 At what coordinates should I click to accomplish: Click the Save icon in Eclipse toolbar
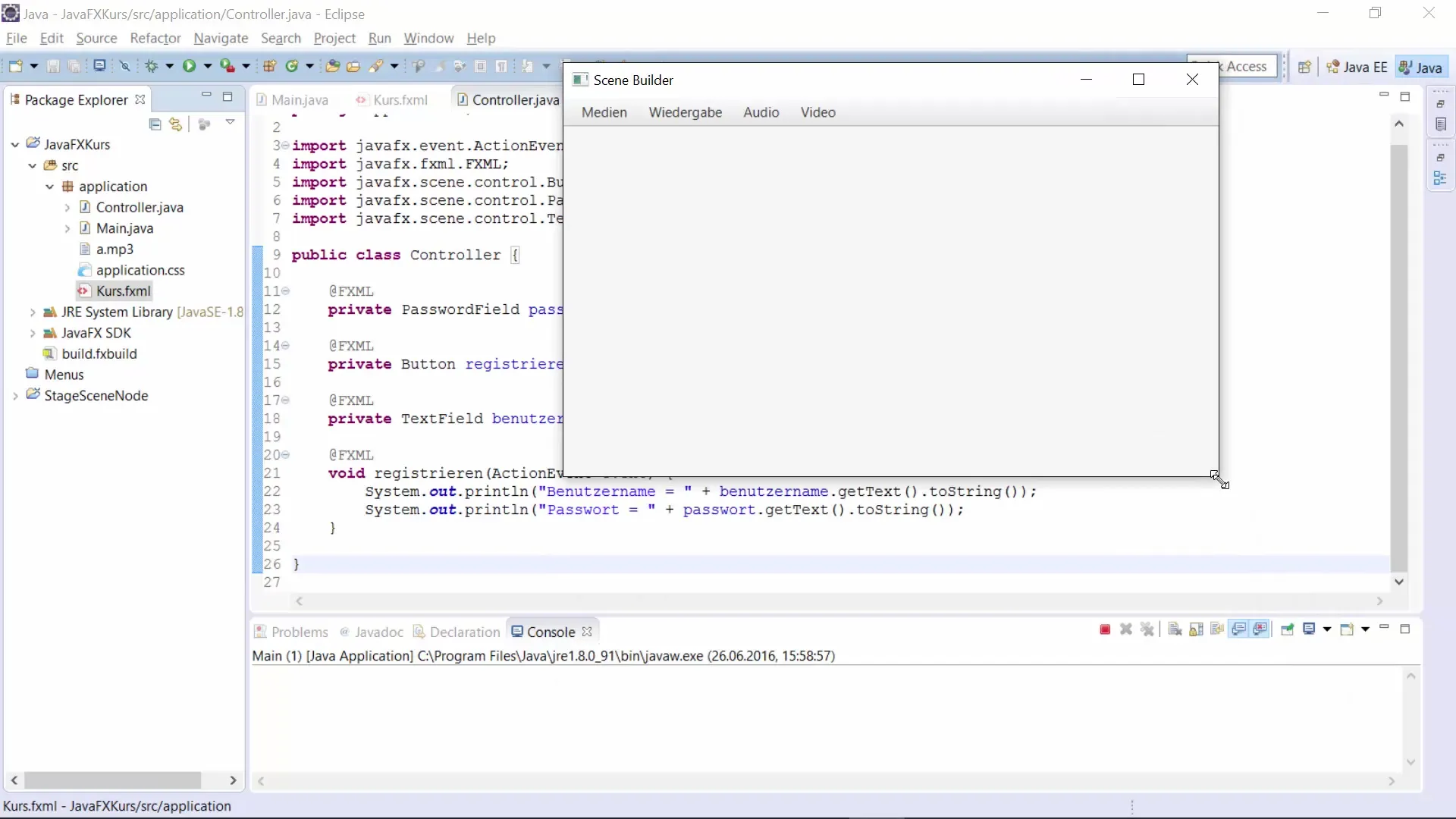coord(53,66)
